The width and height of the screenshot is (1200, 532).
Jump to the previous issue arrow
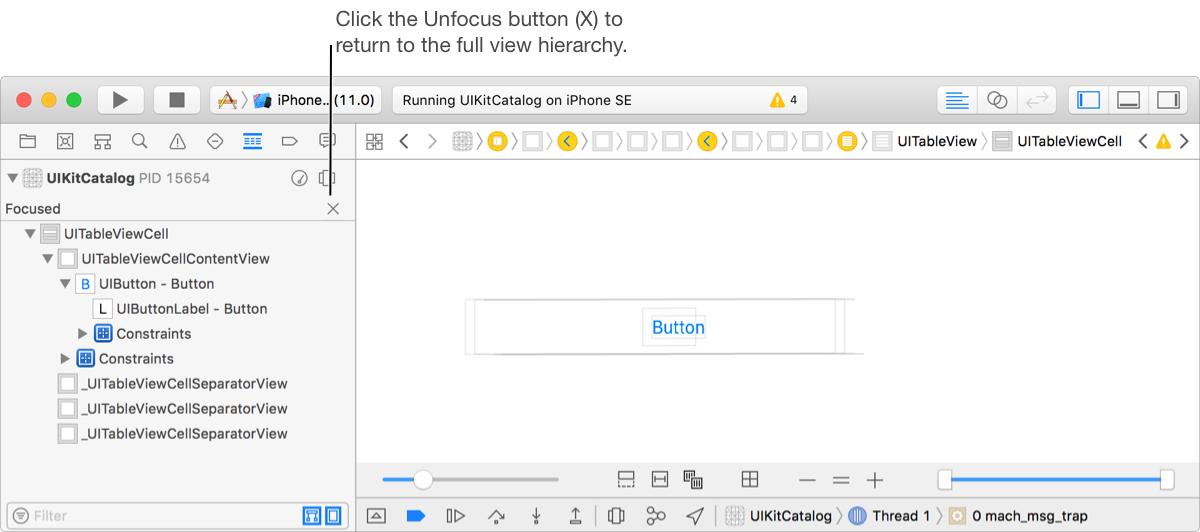coord(1142,141)
